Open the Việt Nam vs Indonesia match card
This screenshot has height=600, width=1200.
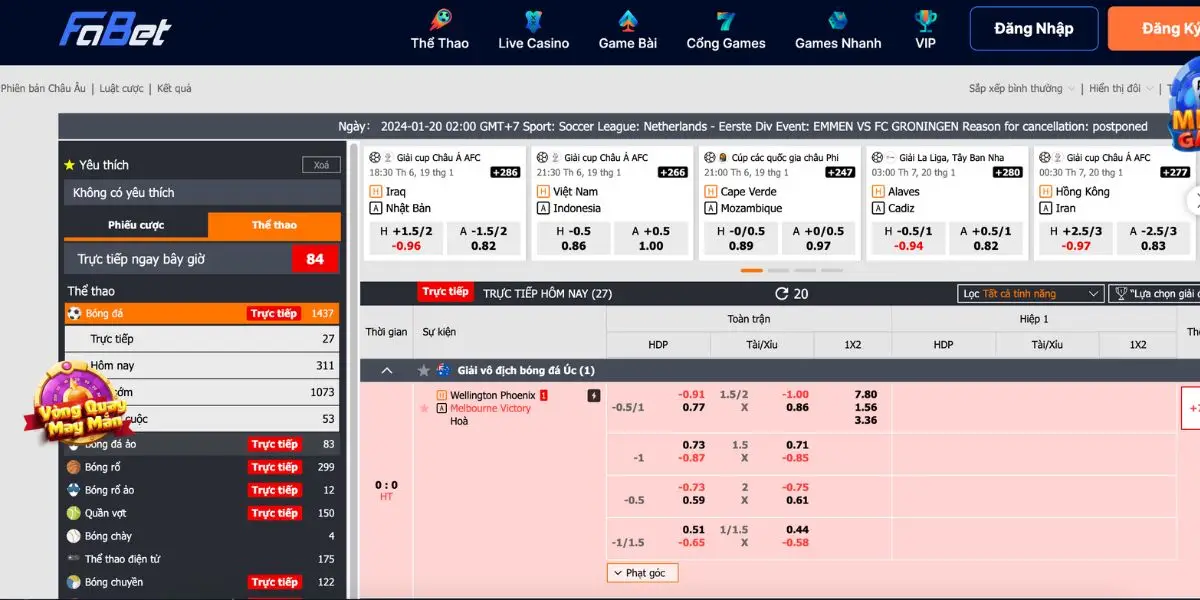(610, 200)
